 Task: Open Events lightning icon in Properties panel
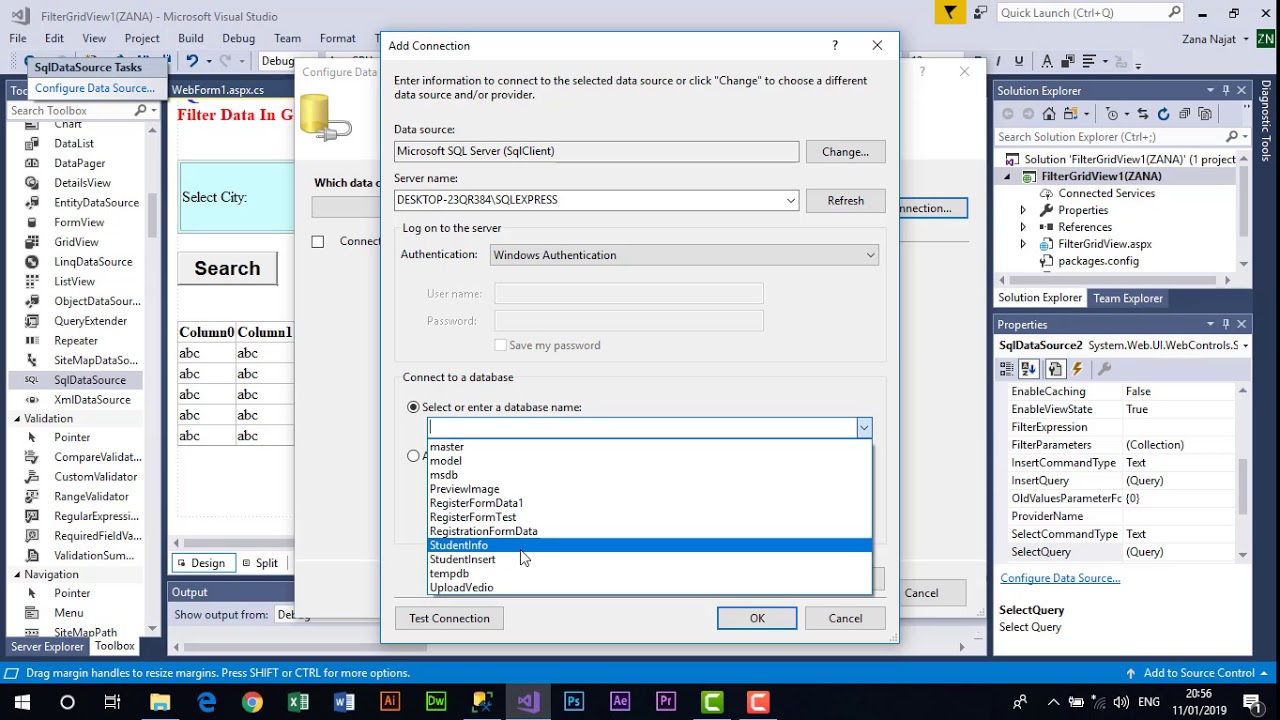[x=1077, y=369]
